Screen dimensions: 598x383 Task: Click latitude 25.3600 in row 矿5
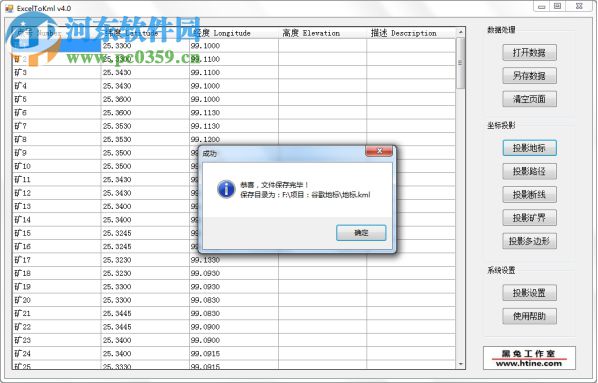pyautogui.click(x=117, y=99)
